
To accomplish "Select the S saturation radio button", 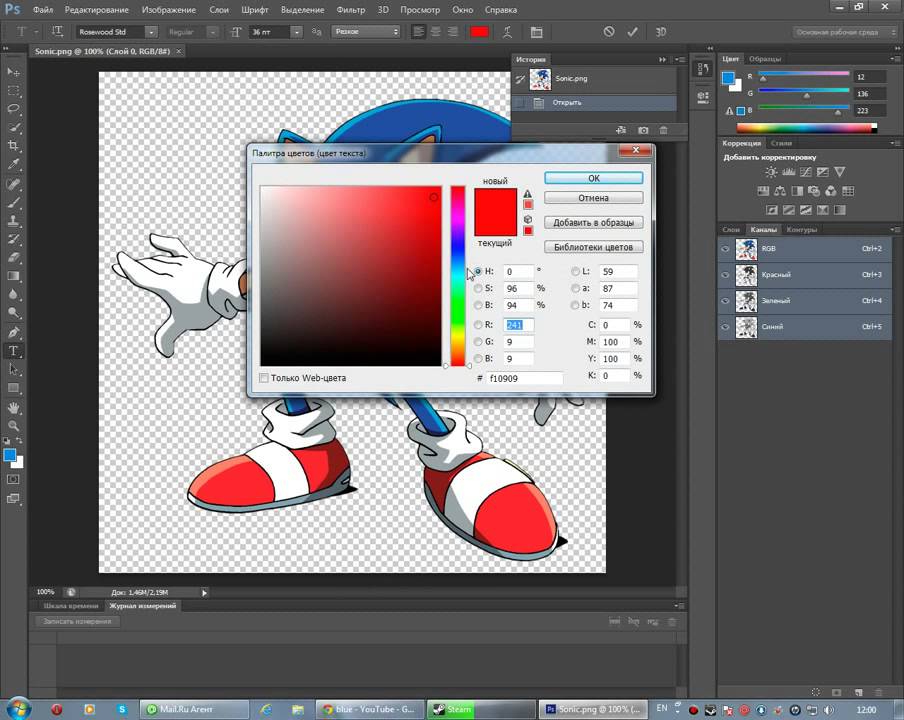I will point(478,288).
